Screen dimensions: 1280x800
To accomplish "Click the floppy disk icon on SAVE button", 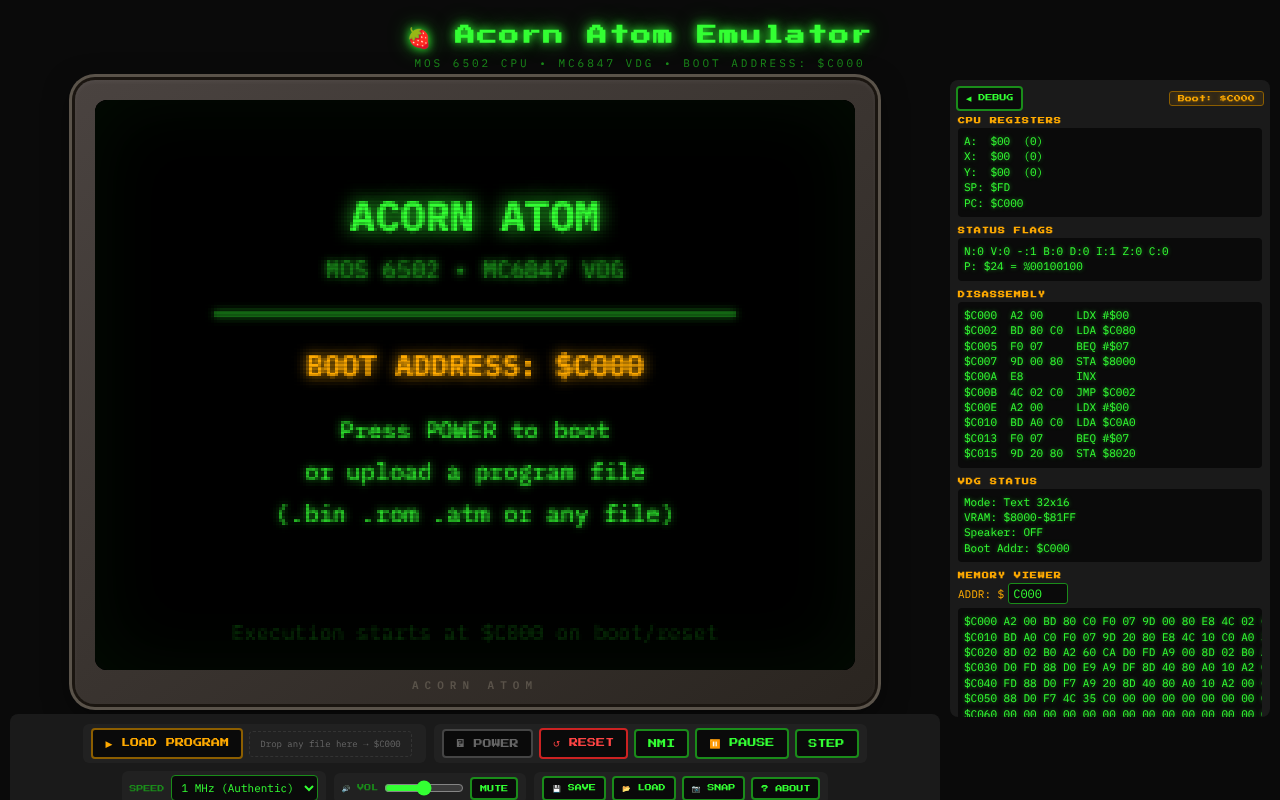I will [556, 787].
